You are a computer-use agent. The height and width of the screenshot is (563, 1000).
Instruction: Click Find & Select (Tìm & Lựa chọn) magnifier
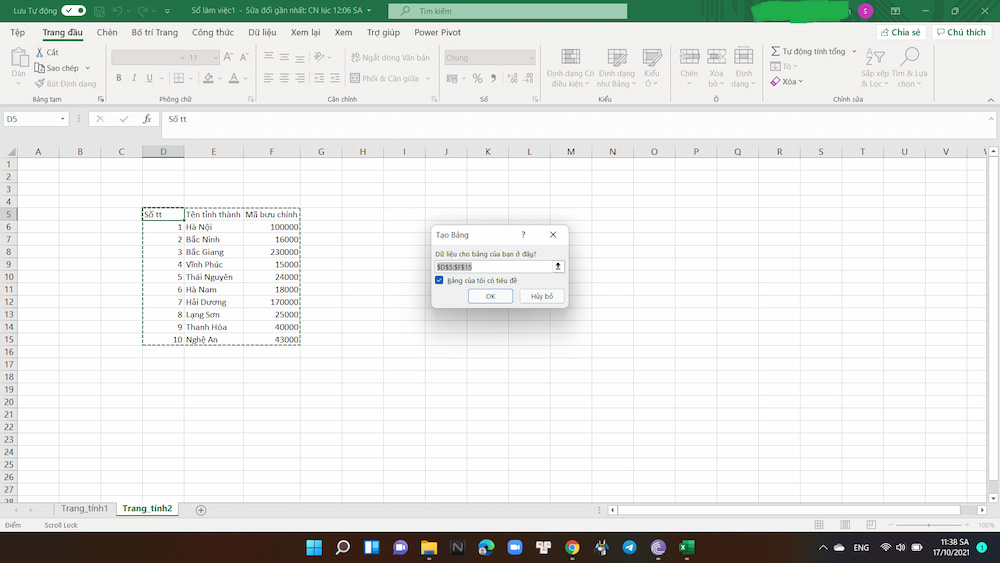[x=909, y=57]
